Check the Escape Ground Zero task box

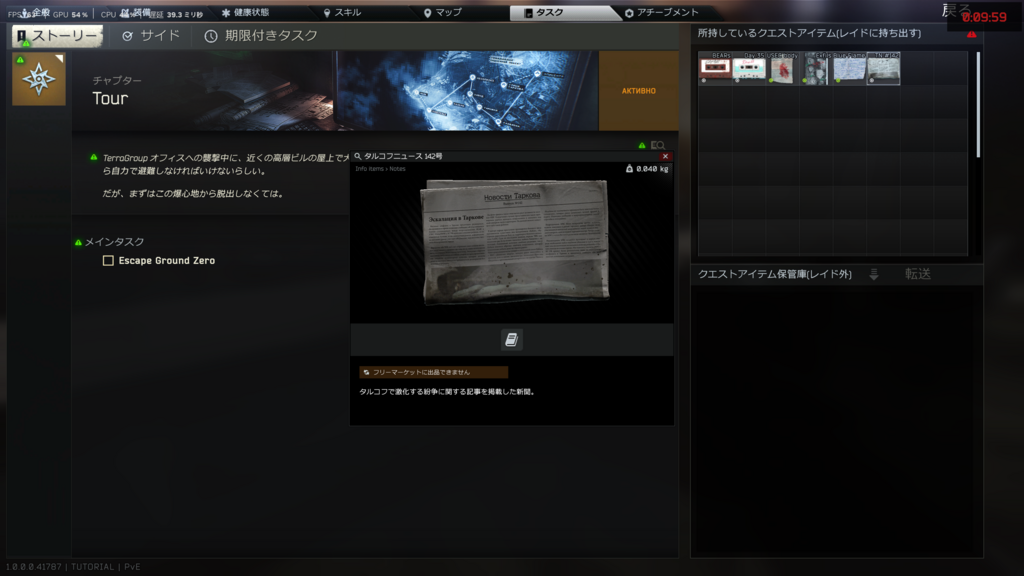(109, 261)
